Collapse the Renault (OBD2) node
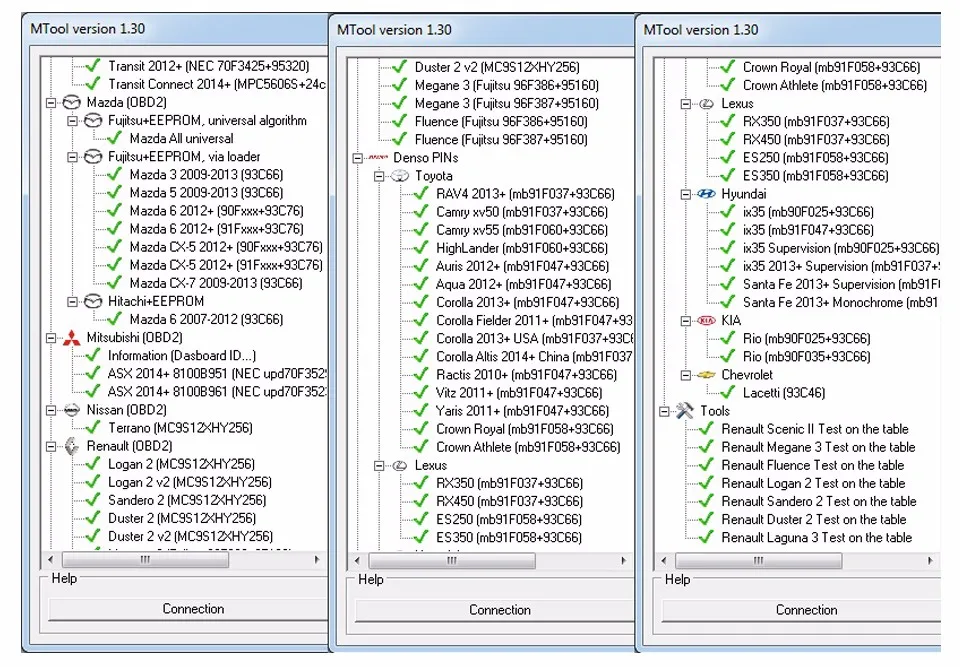 [51, 446]
